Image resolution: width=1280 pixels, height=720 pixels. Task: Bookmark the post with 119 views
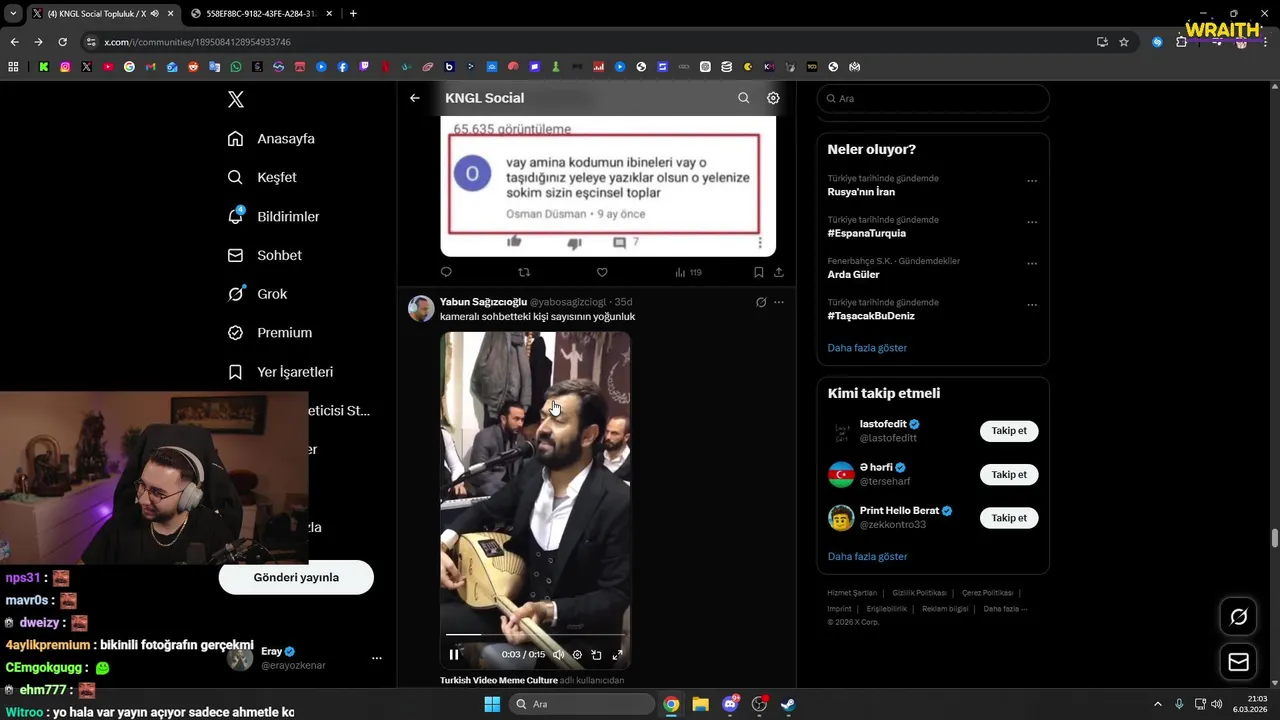coord(759,272)
